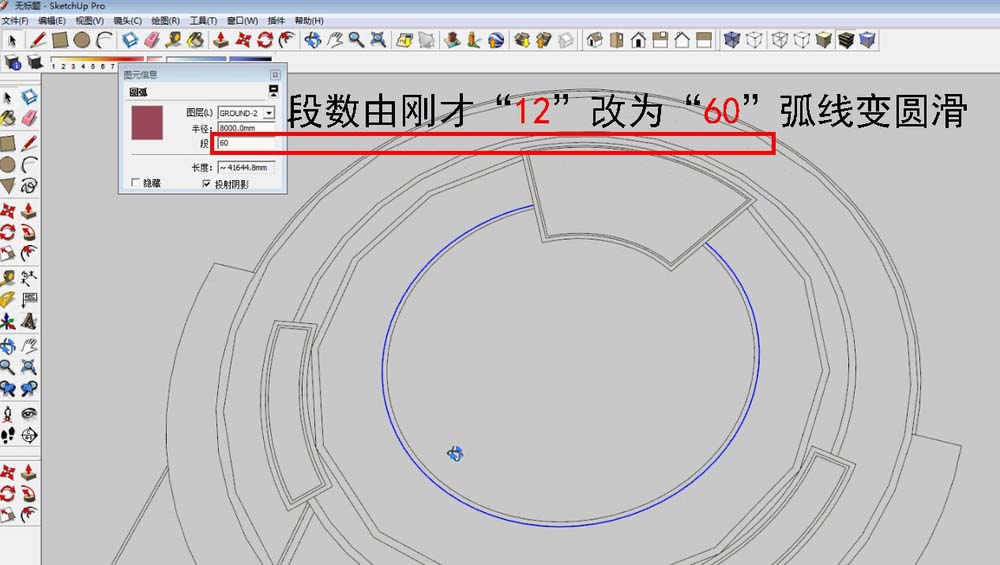Image resolution: width=1000 pixels, height=565 pixels.
Task: Select the Make Component tool in top toolbar
Action: click(130, 40)
